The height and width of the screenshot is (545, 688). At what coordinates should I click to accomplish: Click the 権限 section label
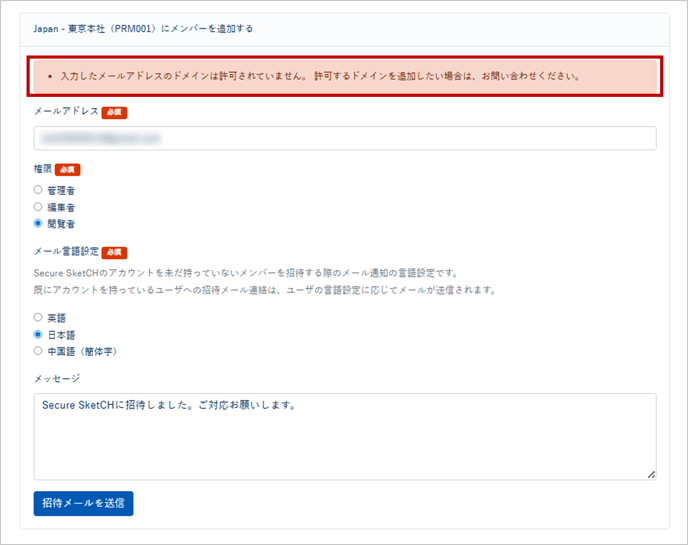coord(43,170)
